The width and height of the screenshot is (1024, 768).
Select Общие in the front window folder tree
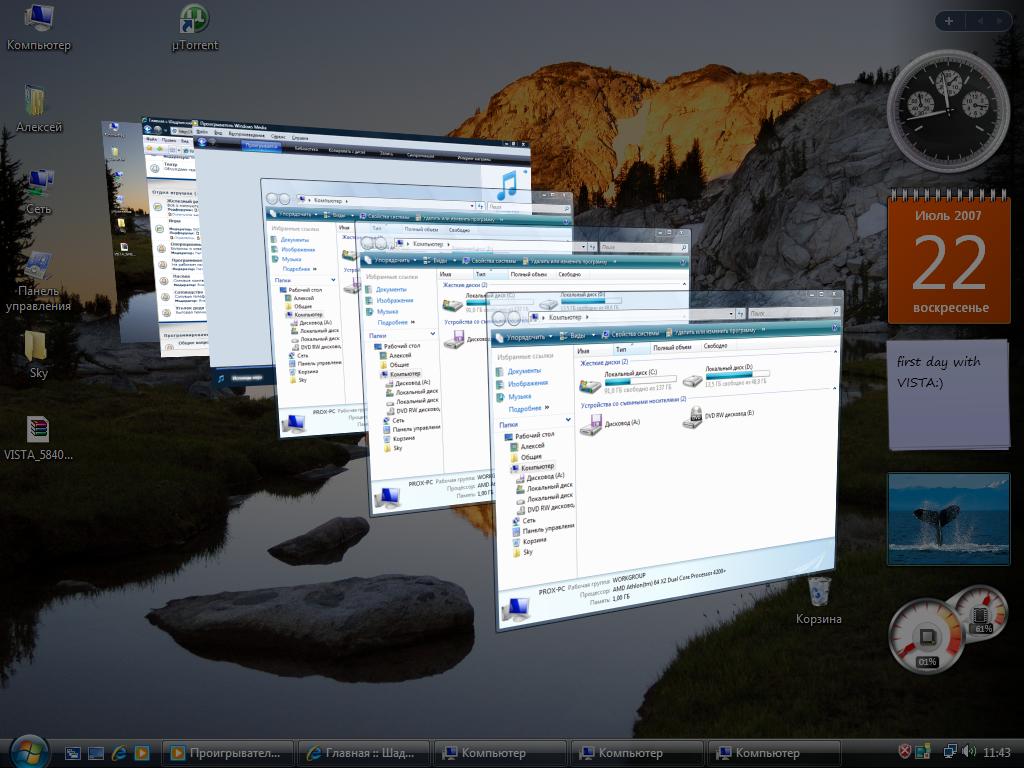pyautogui.click(x=526, y=456)
